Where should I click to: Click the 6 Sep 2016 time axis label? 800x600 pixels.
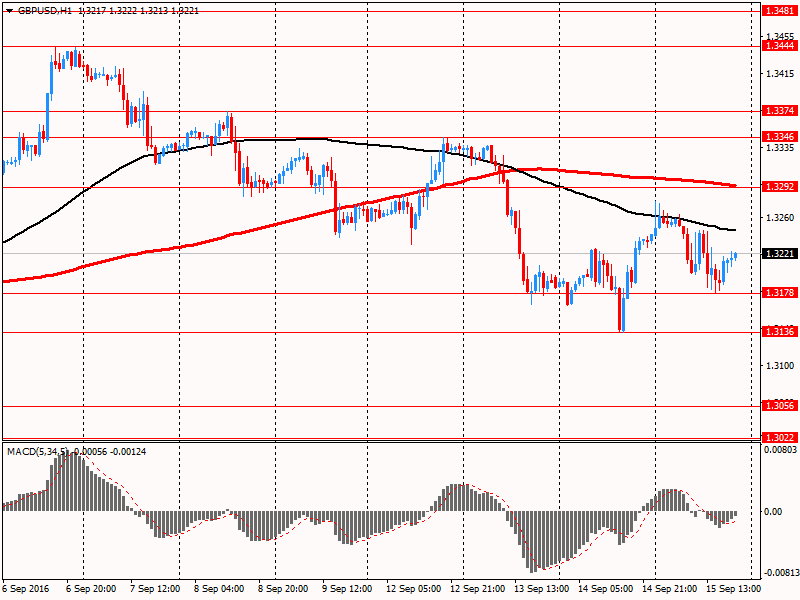tap(26, 589)
